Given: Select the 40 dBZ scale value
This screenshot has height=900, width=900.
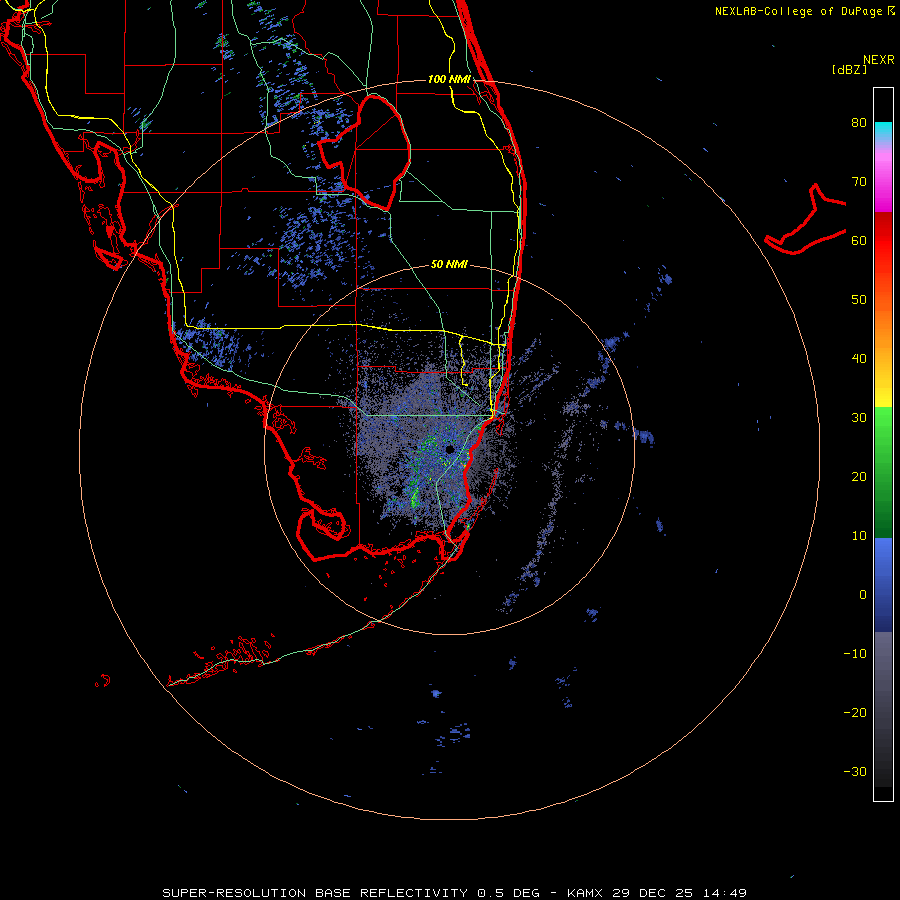Looking at the screenshot, I should (x=859, y=359).
